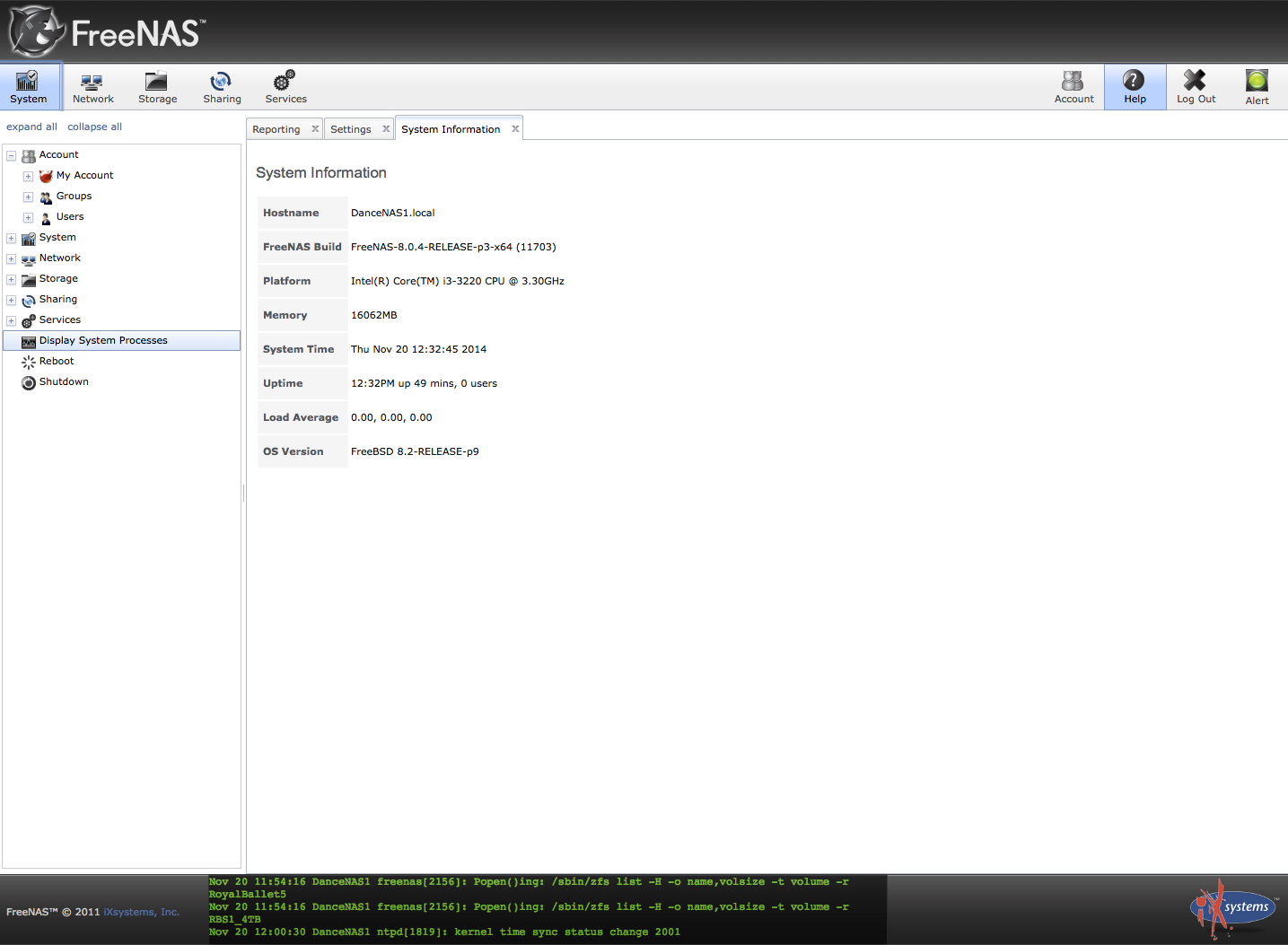Expand the Groups tree node
The height and width of the screenshot is (945, 1288).
tap(29, 197)
